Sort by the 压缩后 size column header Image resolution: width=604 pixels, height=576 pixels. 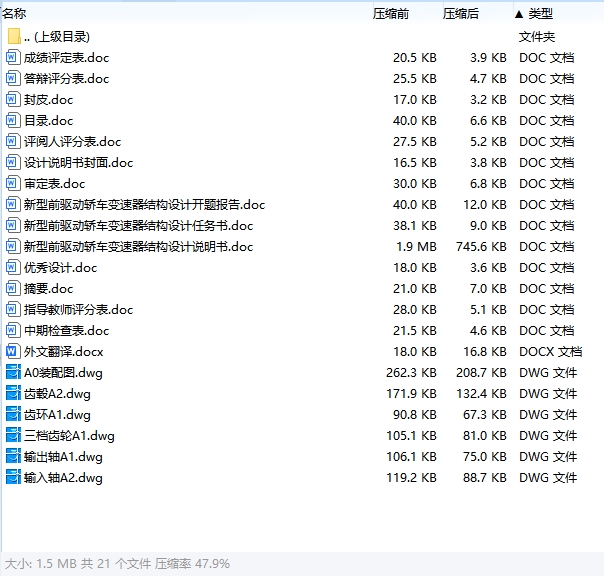[461, 14]
